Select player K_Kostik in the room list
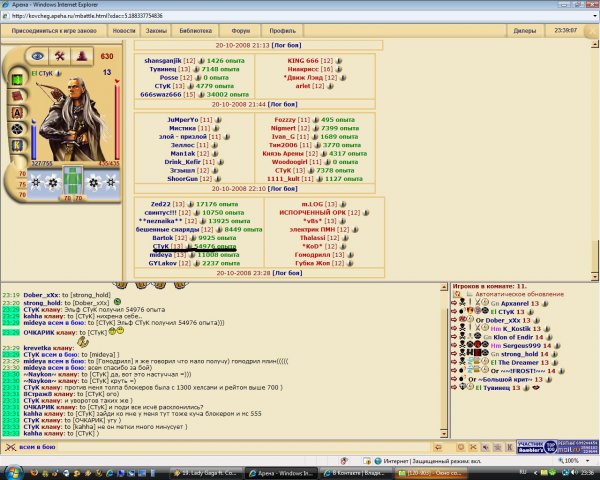The image size is (600, 480). pyautogui.click(x=516, y=329)
